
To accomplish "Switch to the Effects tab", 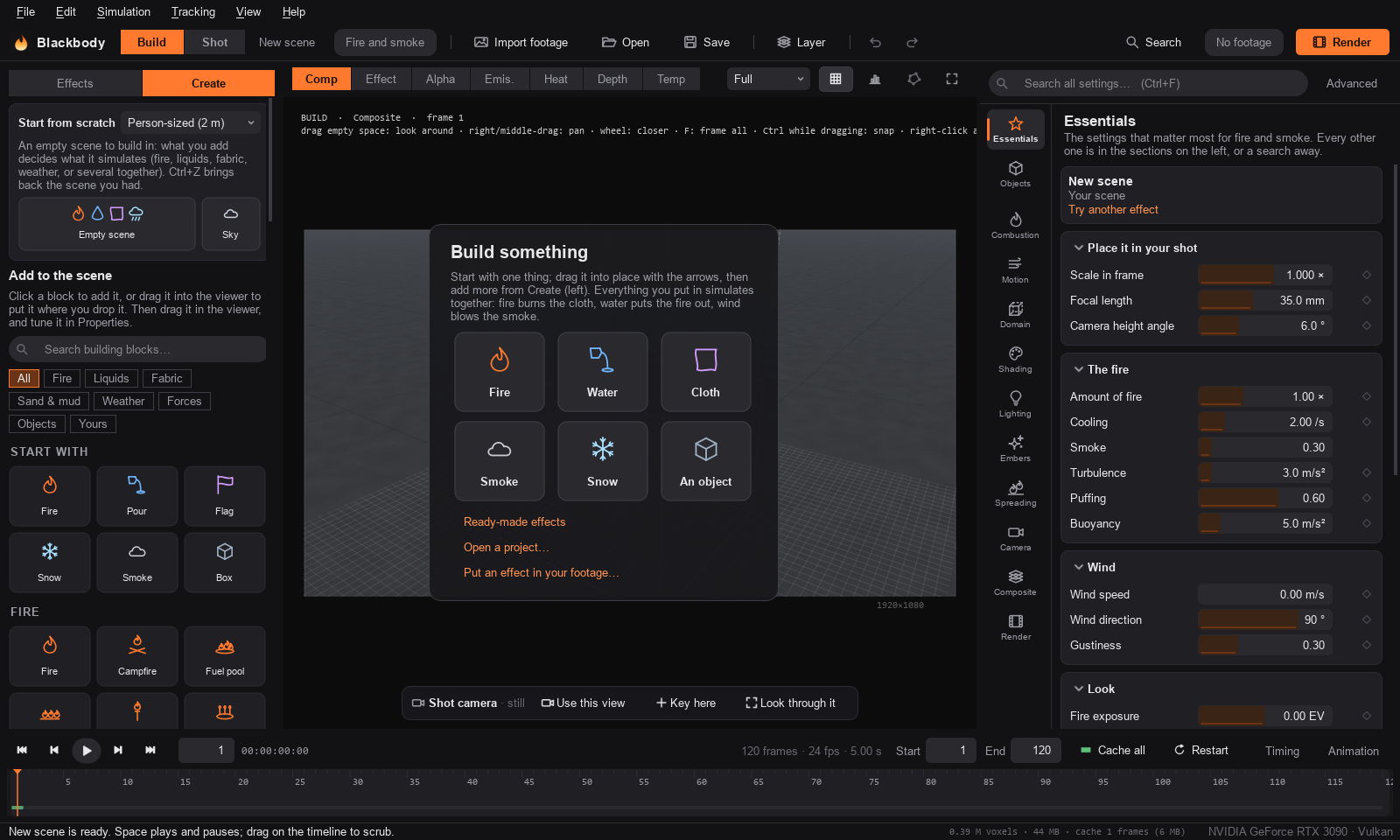I will tap(75, 83).
